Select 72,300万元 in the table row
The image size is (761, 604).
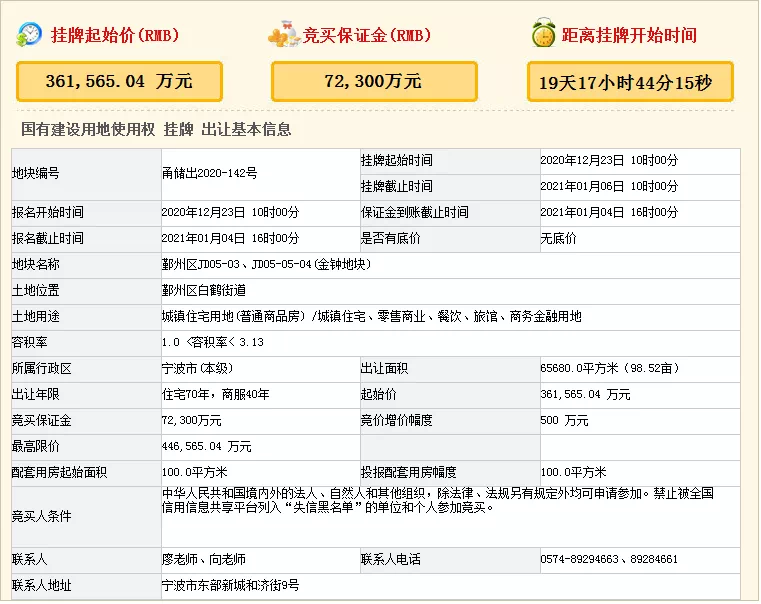click(192, 421)
